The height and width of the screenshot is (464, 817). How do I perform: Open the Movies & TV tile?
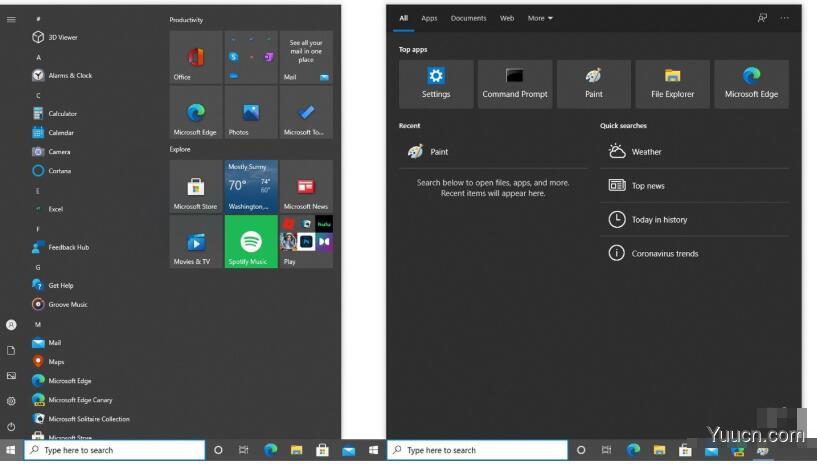click(196, 242)
